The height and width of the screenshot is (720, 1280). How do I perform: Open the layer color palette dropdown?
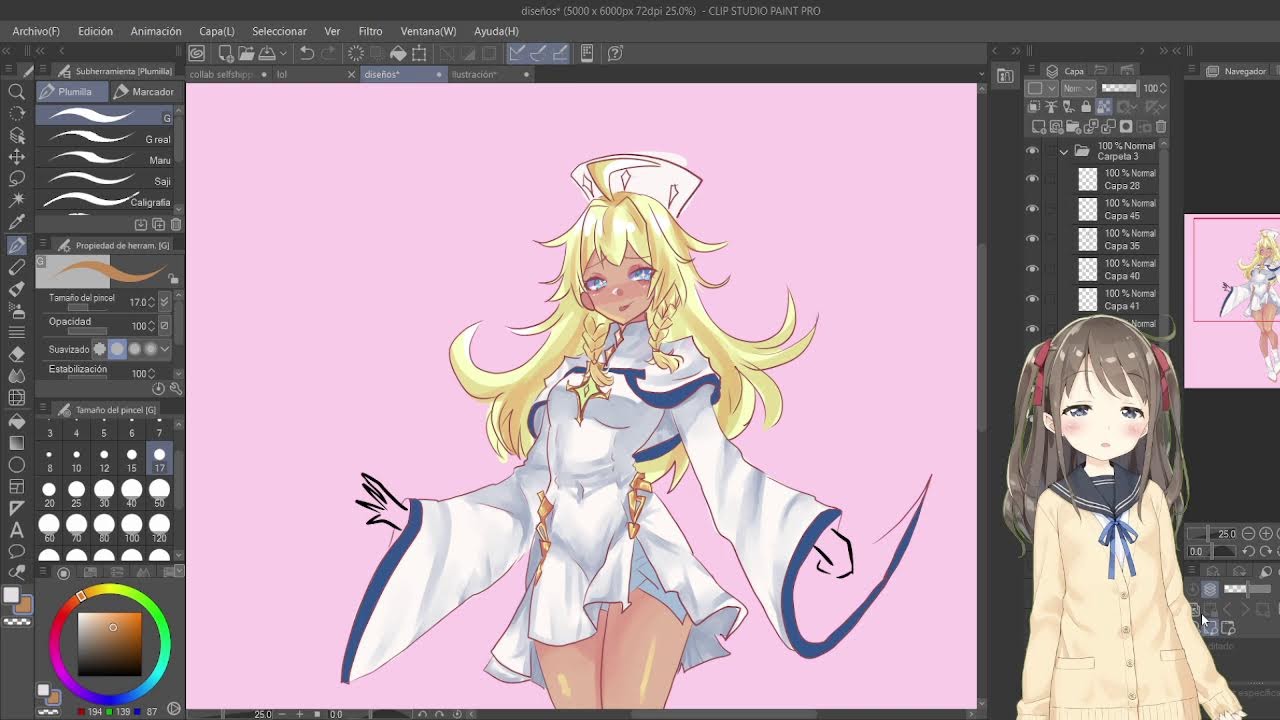pos(1040,88)
